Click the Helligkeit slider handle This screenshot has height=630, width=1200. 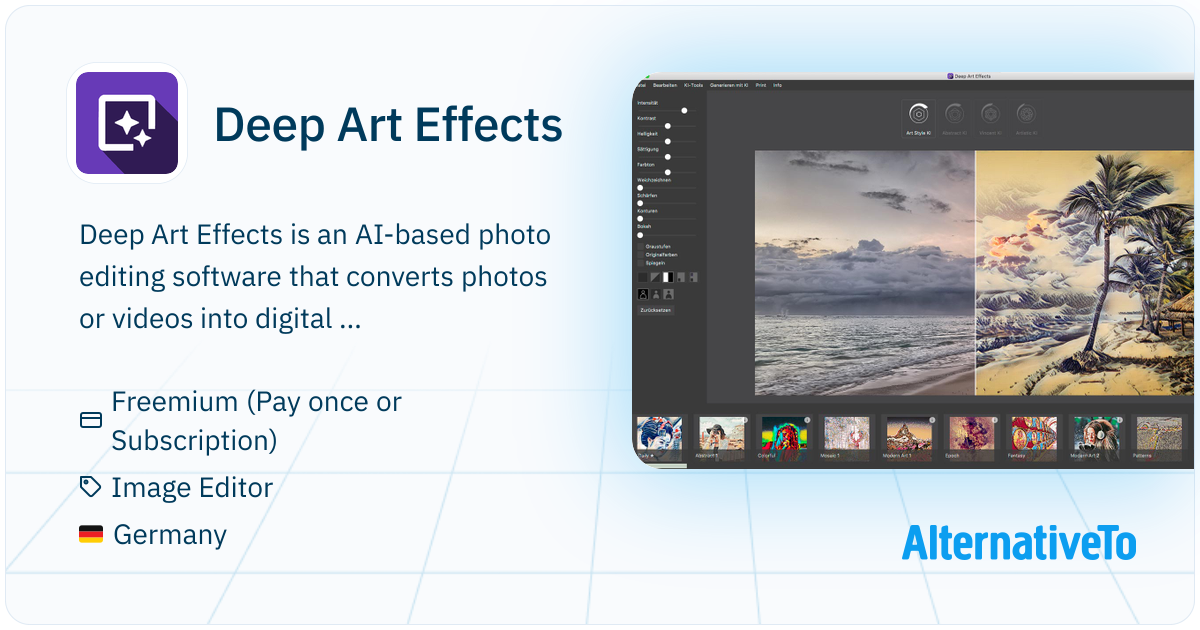tap(668, 141)
